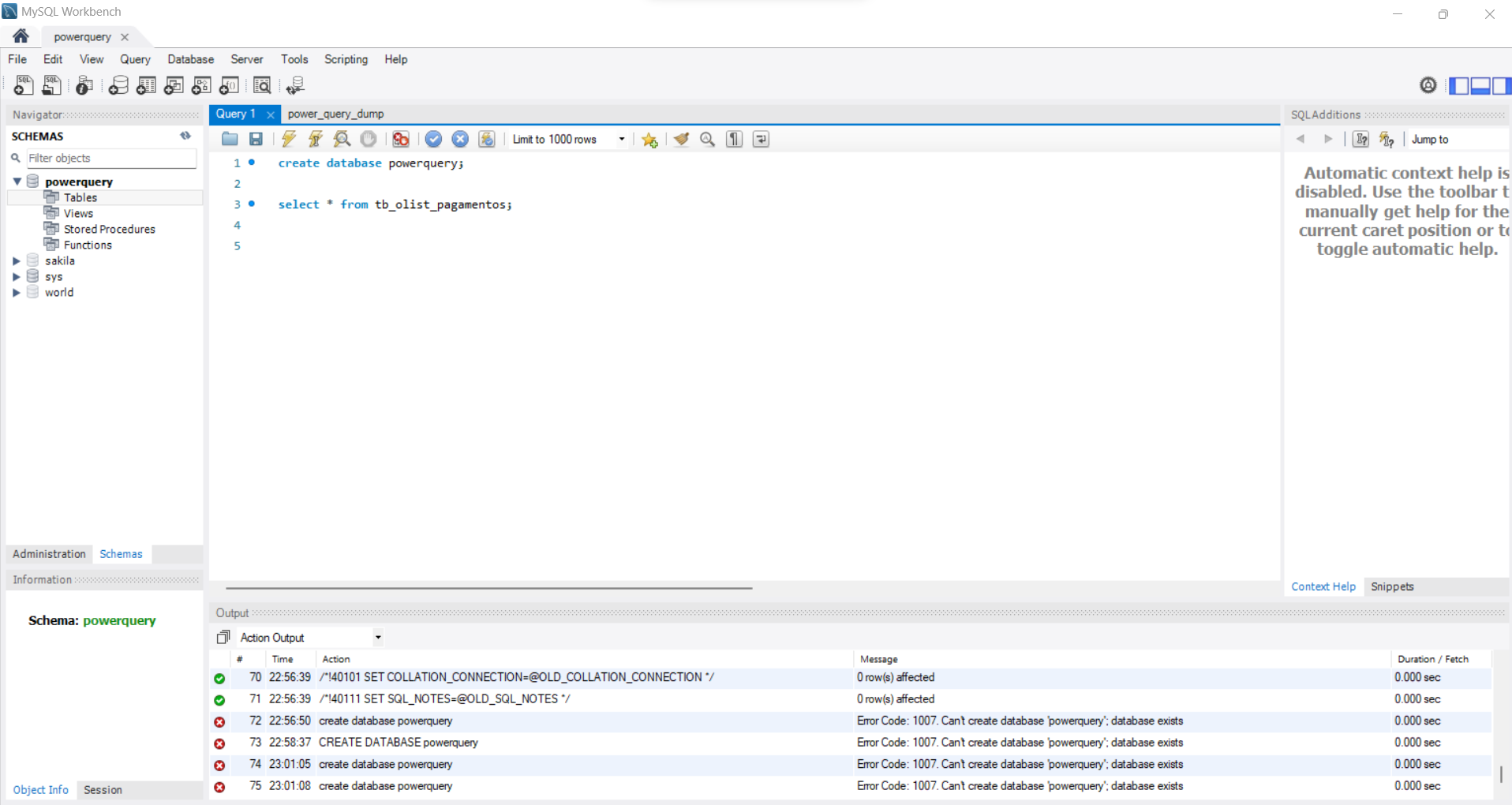Open SQL script file in new tab

click(x=52, y=85)
